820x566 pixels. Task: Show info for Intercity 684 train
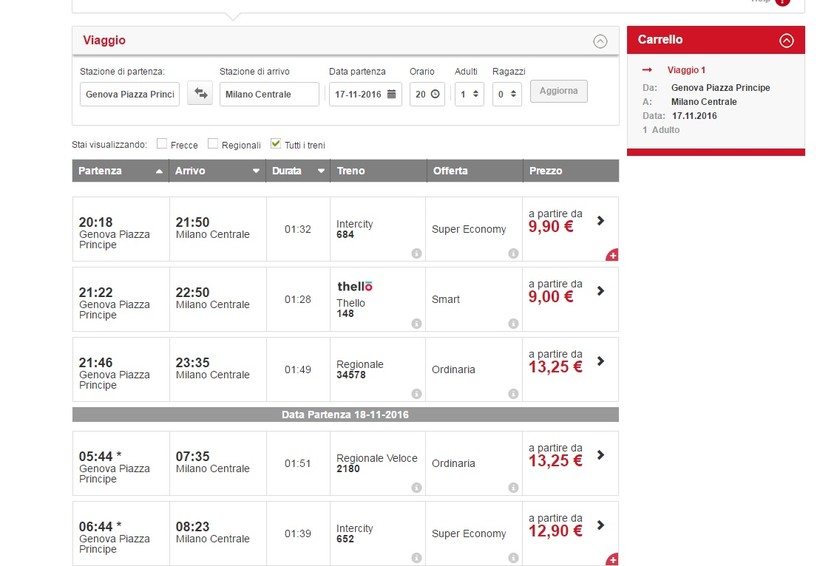pyautogui.click(x=416, y=254)
